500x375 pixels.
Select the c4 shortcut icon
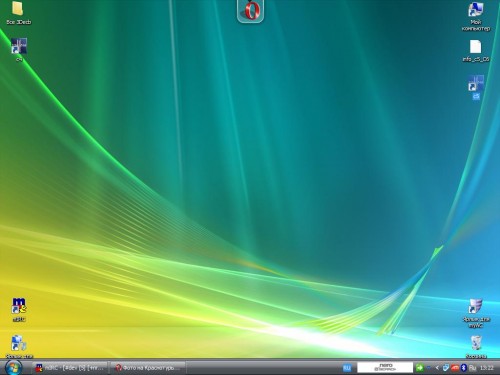(x=19, y=46)
